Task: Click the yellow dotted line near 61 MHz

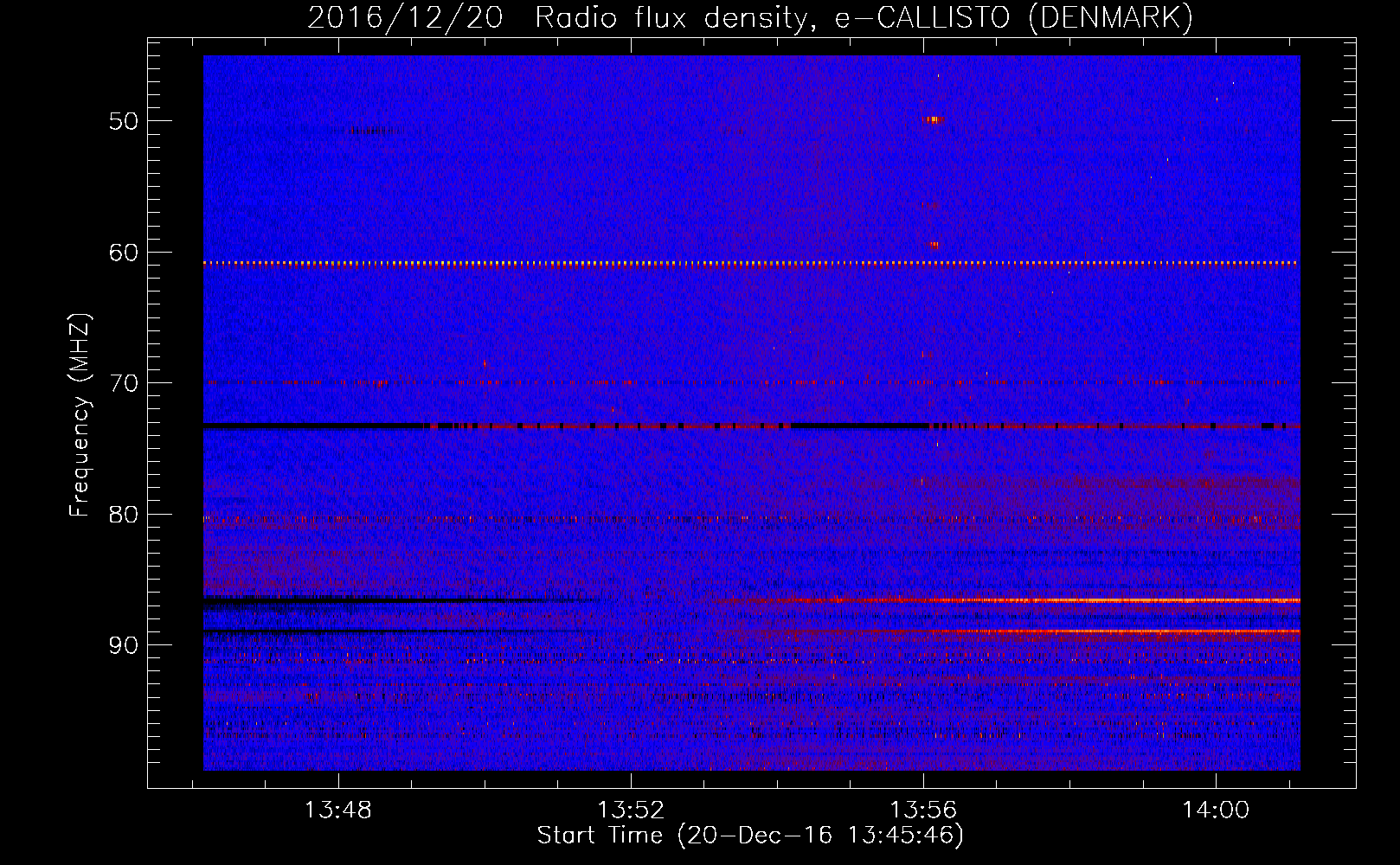Action: click(752, 263)
